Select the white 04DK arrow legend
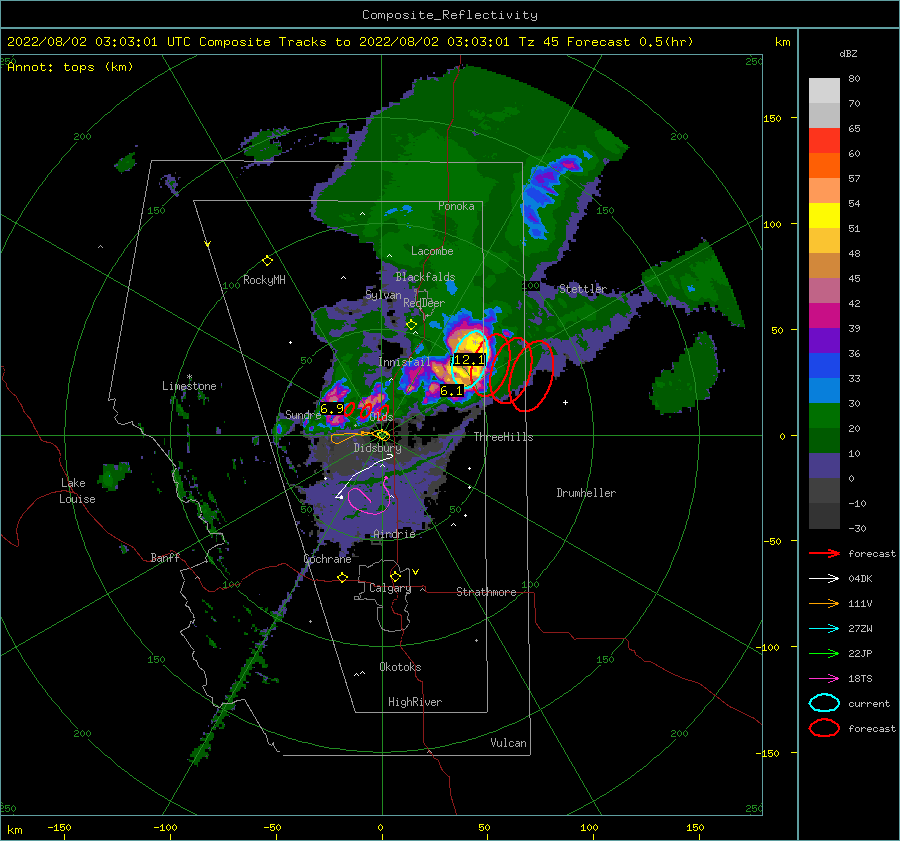 point(824,579)
